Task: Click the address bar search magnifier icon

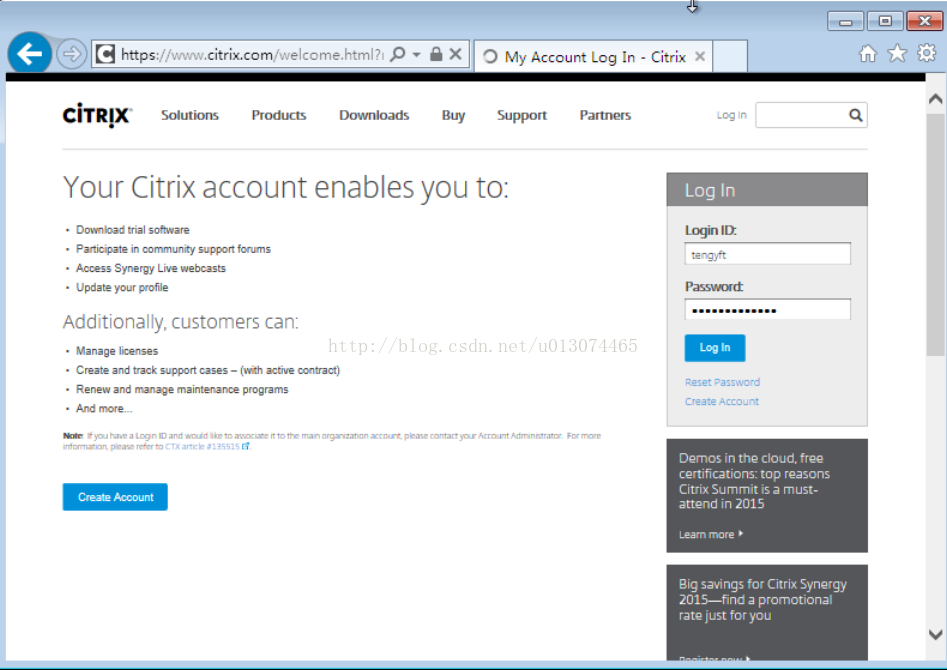Action: [398, 55]
